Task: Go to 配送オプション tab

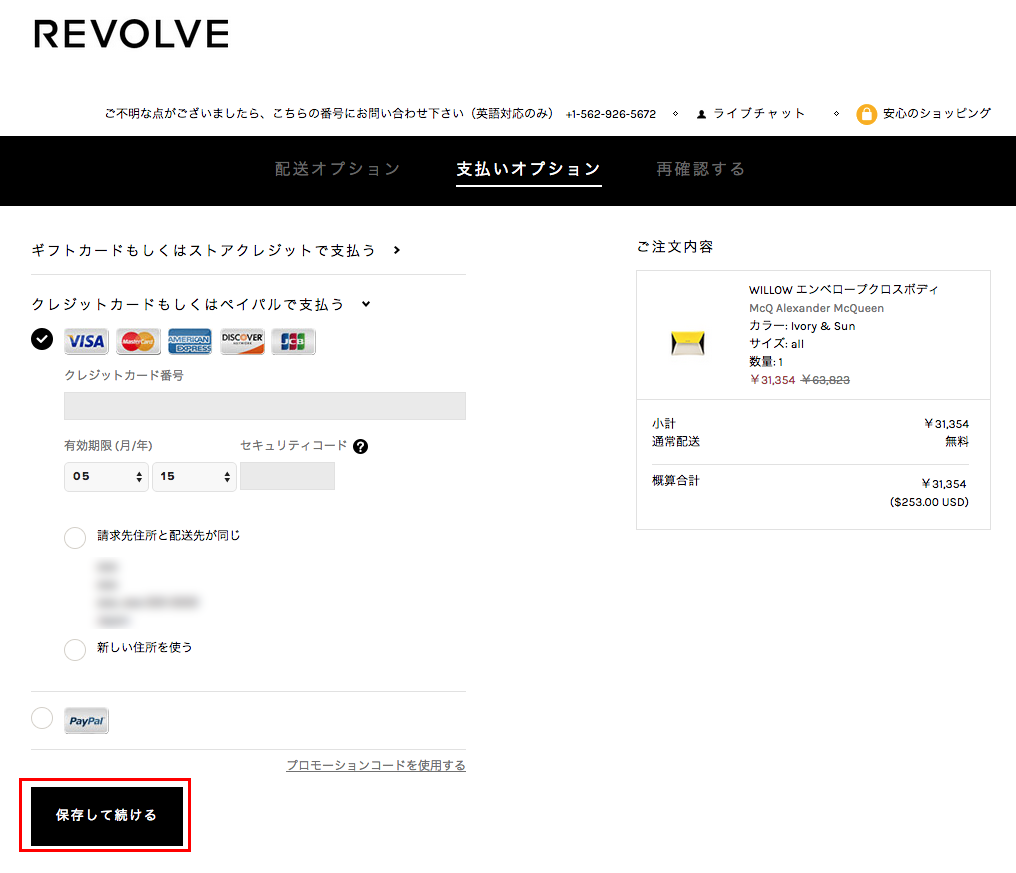Action: click(337, 169)
